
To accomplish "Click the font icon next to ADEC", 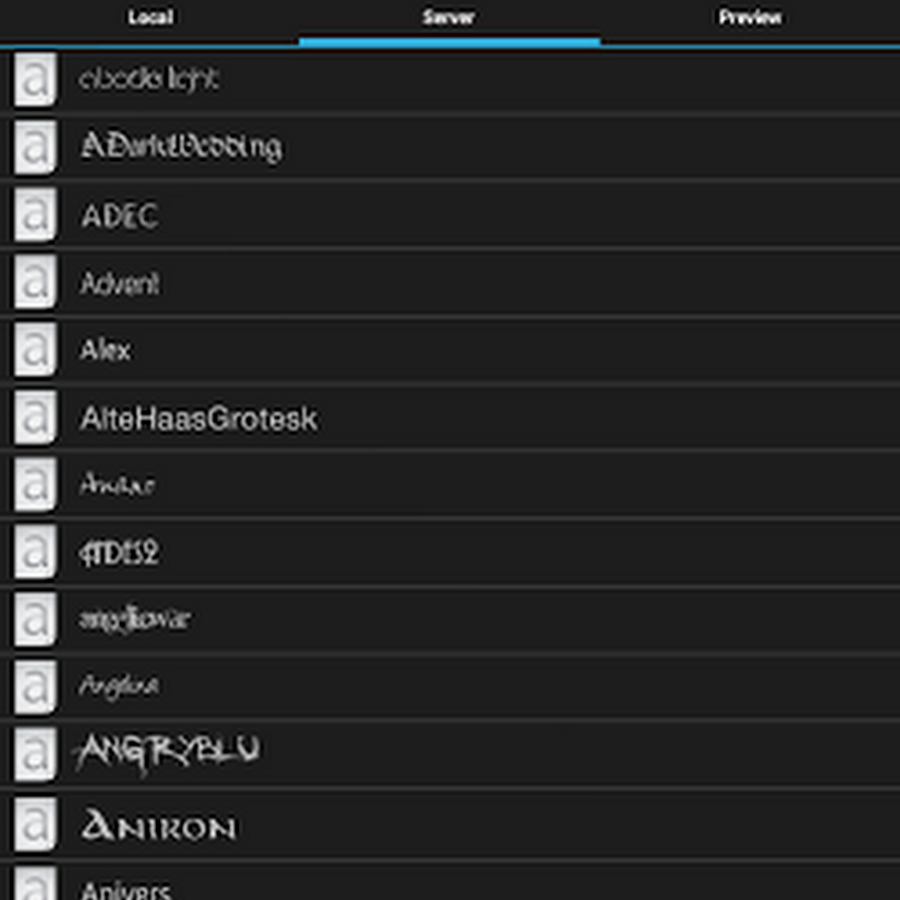I will coord(34,215).
